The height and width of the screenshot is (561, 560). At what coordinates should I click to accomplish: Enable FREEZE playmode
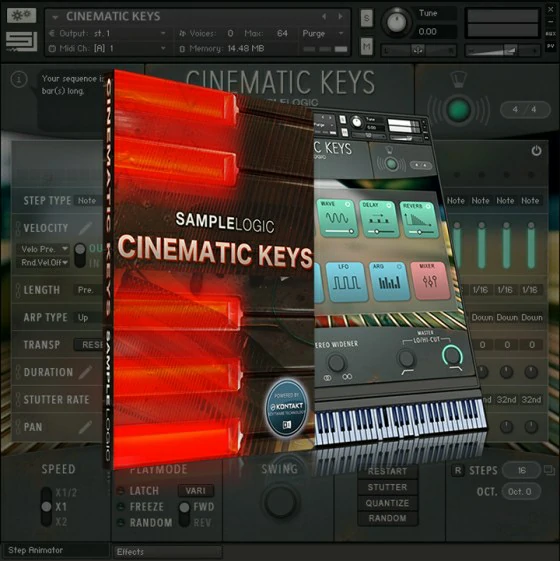121,507
